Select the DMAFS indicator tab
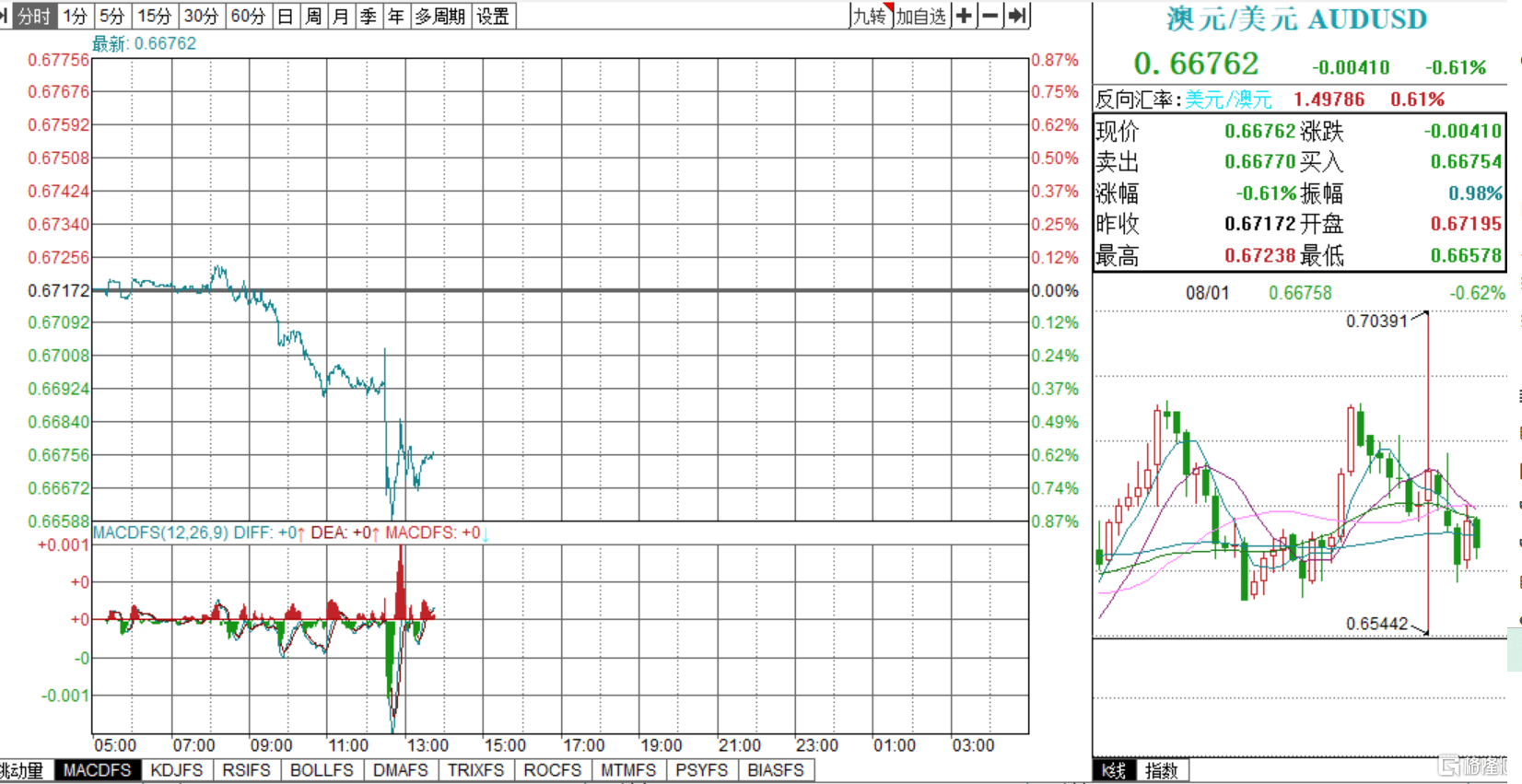This screenshot has width=1522, height=784. [x=401, y=770]
